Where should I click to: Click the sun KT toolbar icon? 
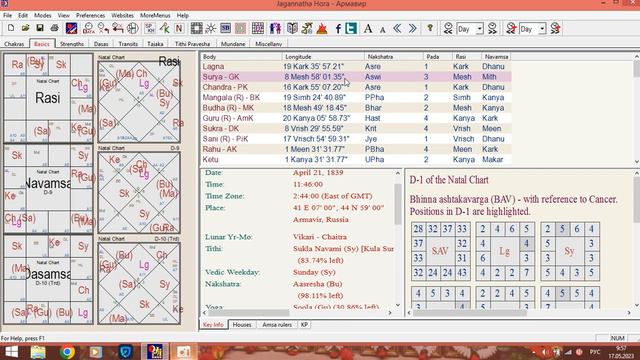click(211, 28)
